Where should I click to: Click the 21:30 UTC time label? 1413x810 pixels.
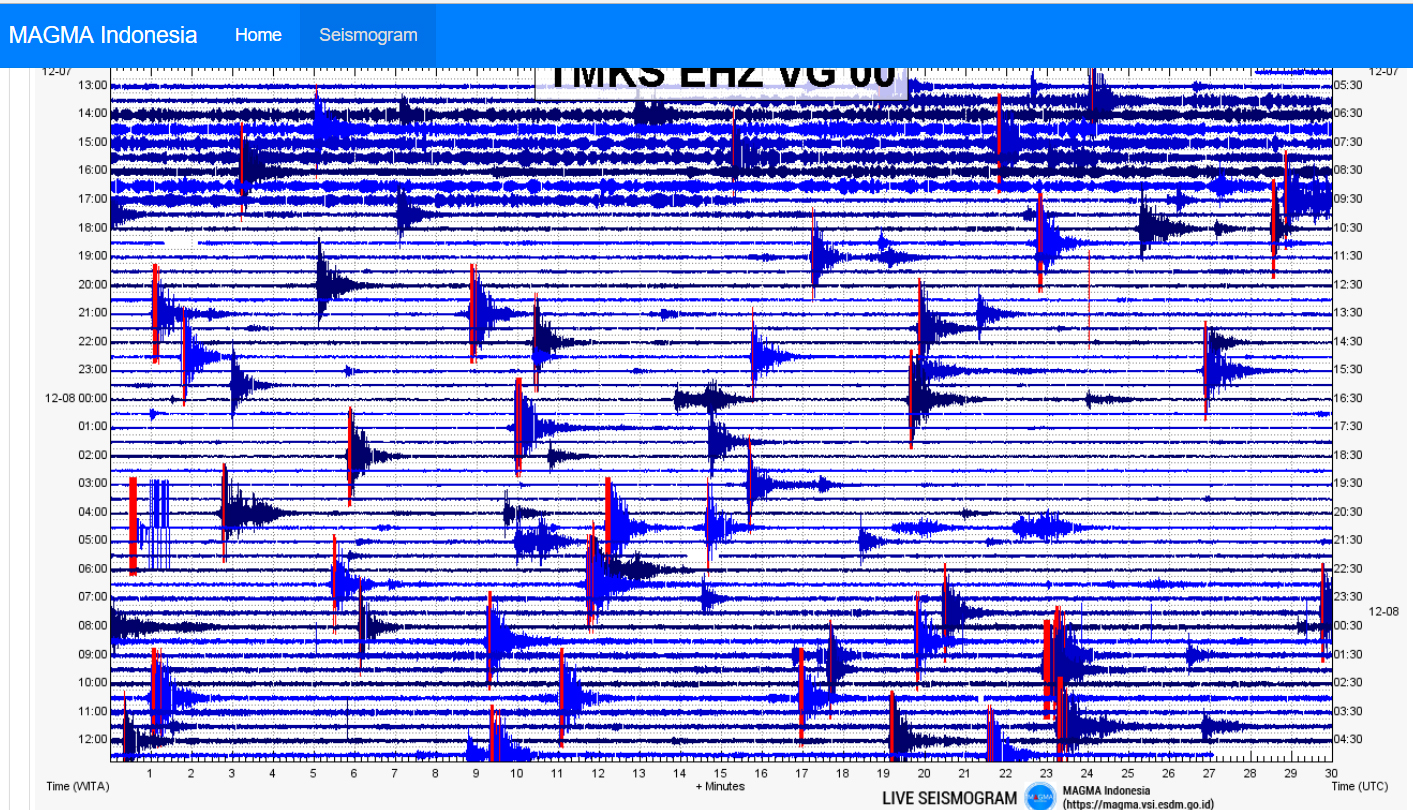[1349, 541]
